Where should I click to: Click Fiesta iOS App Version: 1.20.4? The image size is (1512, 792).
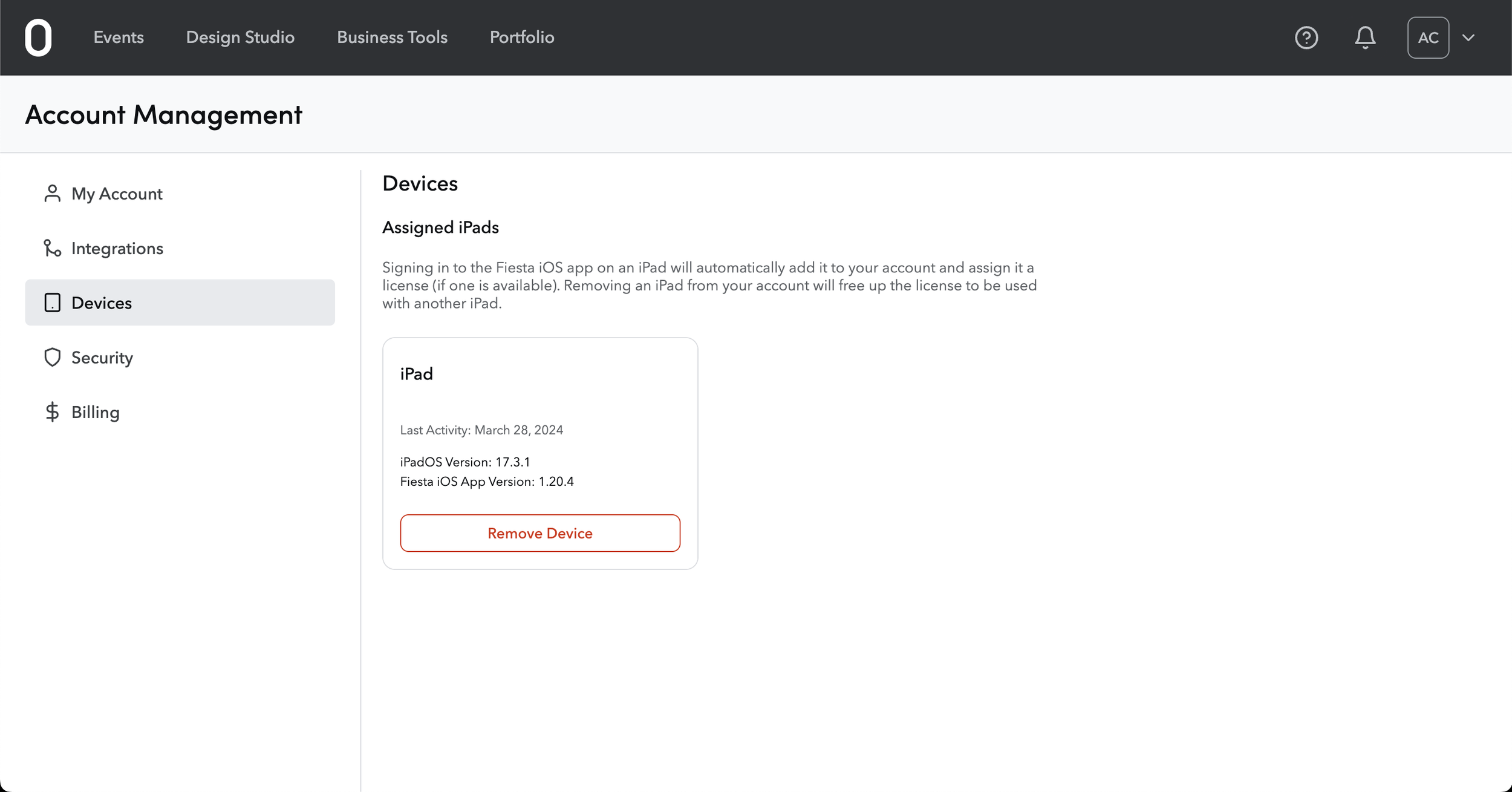pos(487,482)
